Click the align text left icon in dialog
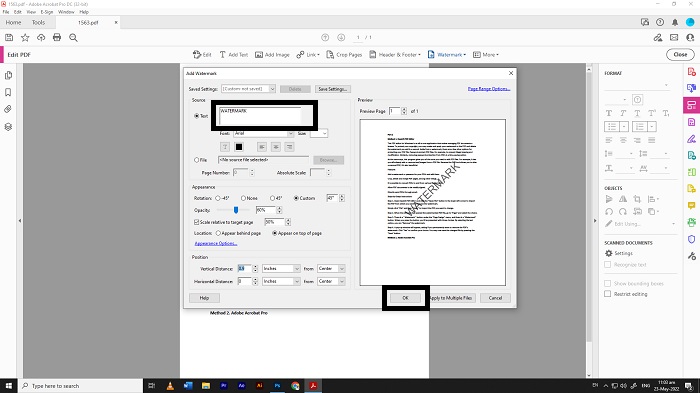This screenshot has width=700, height=393. tap(262, 147)
